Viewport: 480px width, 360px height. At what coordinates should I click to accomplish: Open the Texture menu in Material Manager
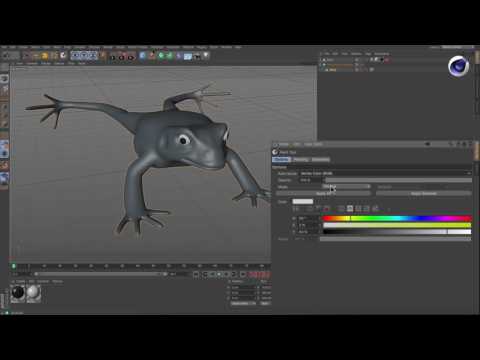pos(57,281)
